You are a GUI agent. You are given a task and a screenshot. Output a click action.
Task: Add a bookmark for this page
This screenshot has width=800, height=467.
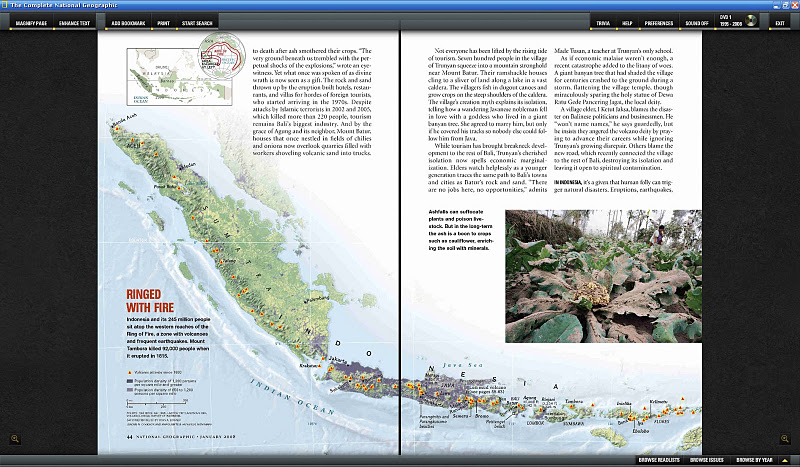(127, 22)
